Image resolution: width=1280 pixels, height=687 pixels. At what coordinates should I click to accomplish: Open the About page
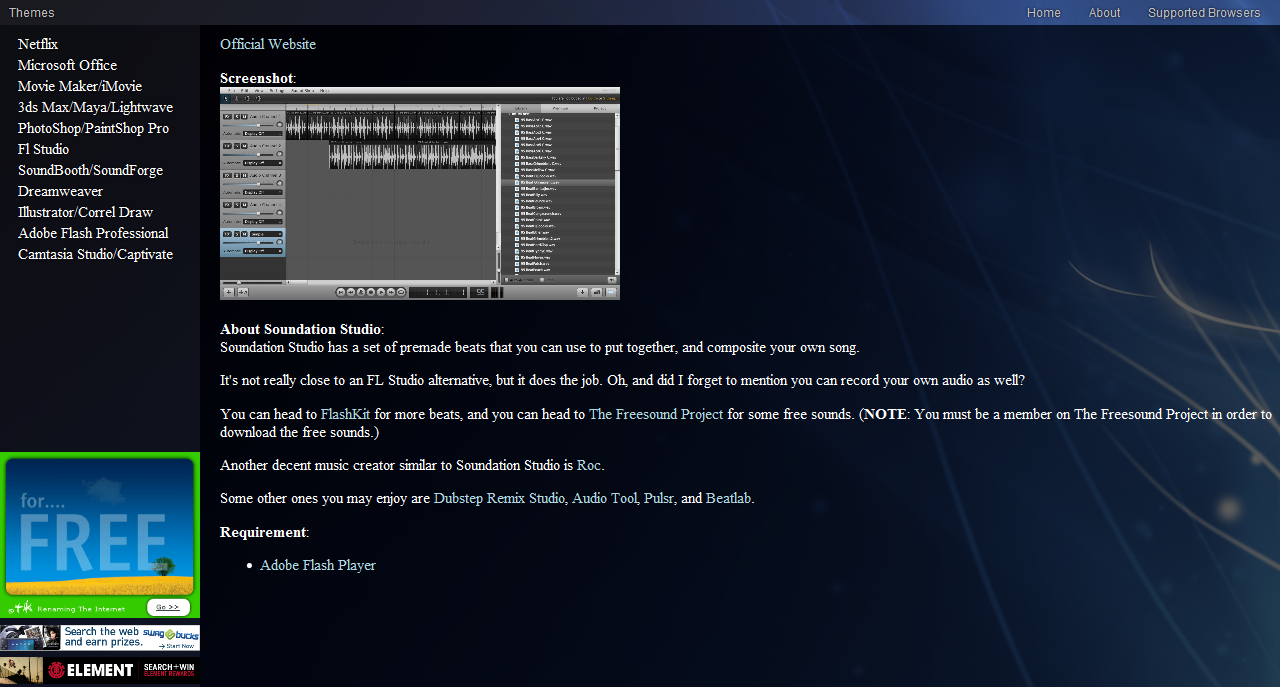point(1105,13)
